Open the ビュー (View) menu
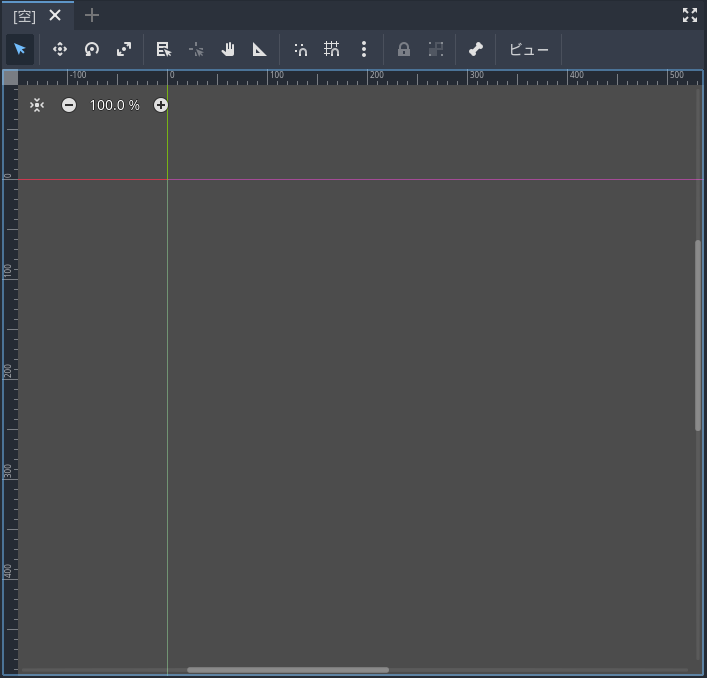Screen dimensions: 707x678 [x=529, y=49]
